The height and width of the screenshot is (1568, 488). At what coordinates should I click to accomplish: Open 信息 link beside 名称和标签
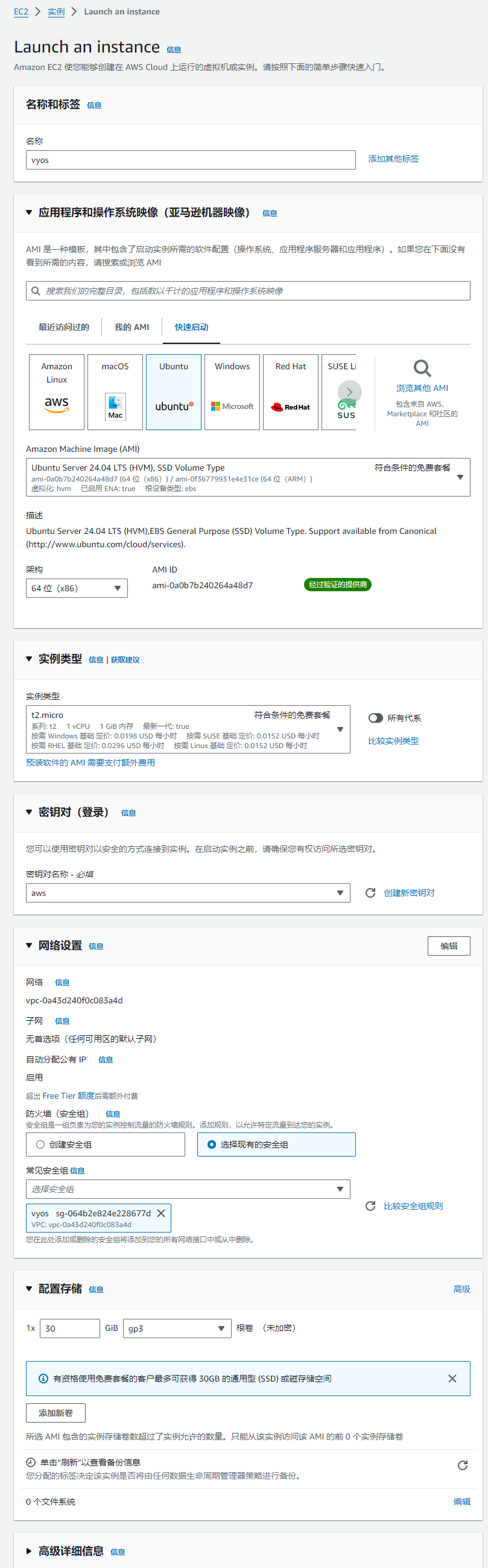[94, 106]
